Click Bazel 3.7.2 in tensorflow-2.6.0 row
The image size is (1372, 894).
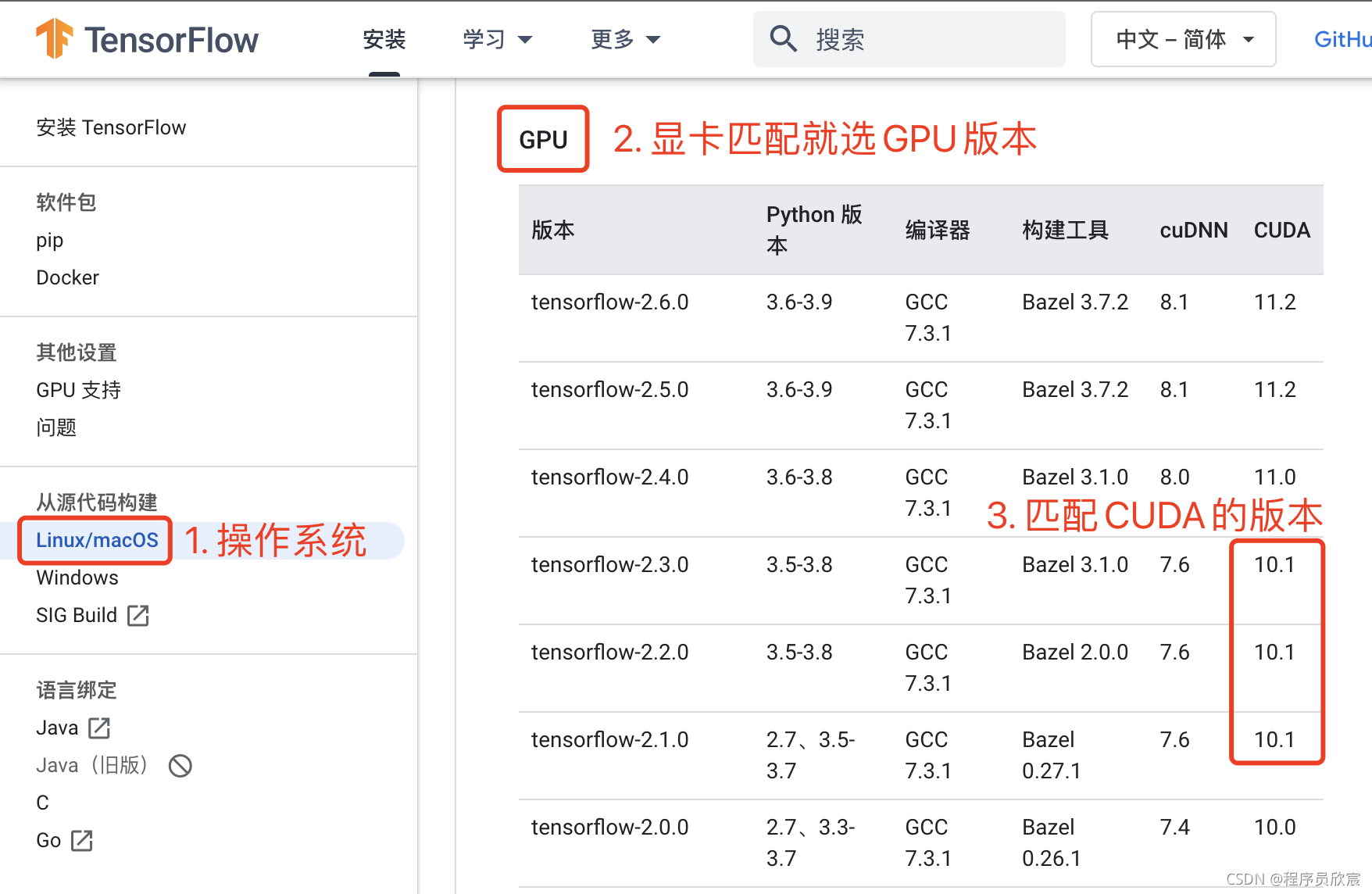pos(1075,302)
